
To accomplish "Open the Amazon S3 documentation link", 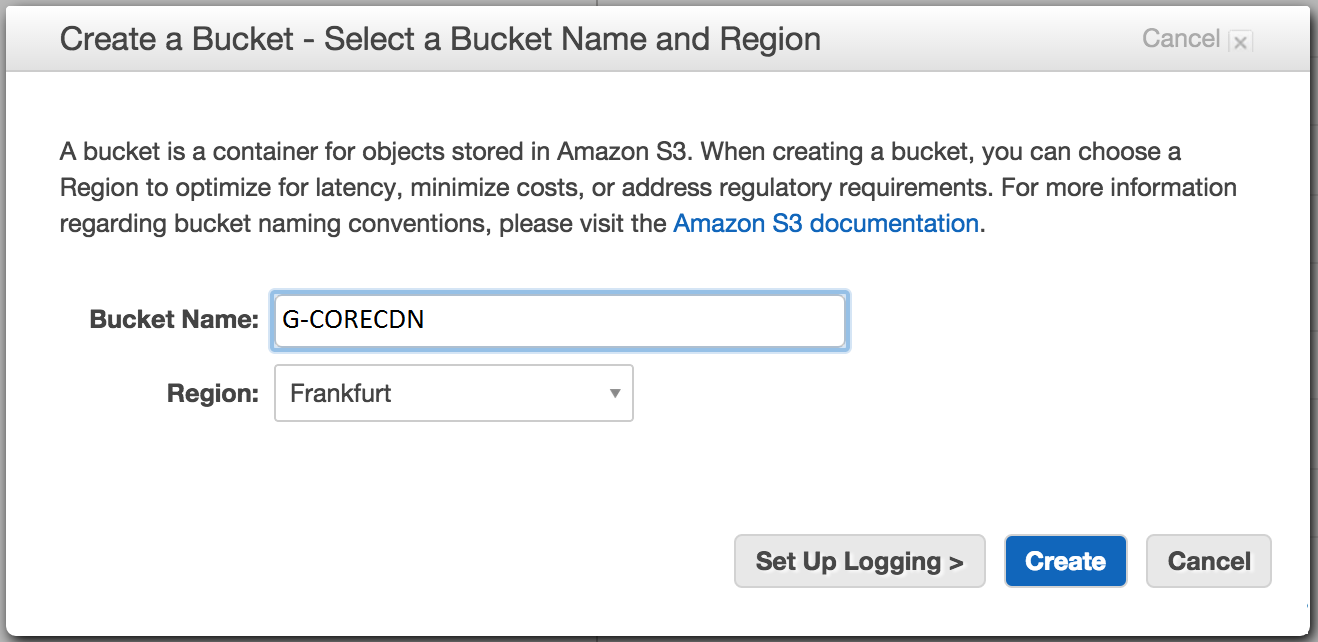I will point(825,223).
